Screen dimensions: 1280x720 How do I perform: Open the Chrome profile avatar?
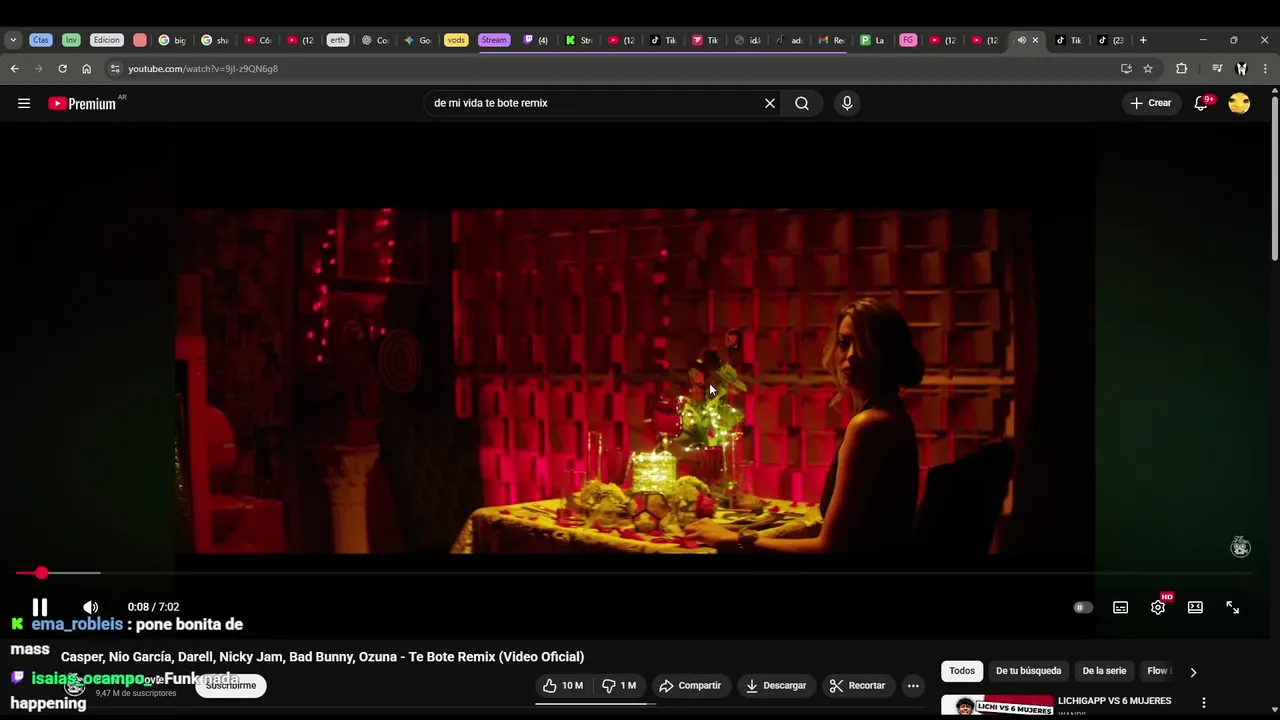click(1241, 69)
